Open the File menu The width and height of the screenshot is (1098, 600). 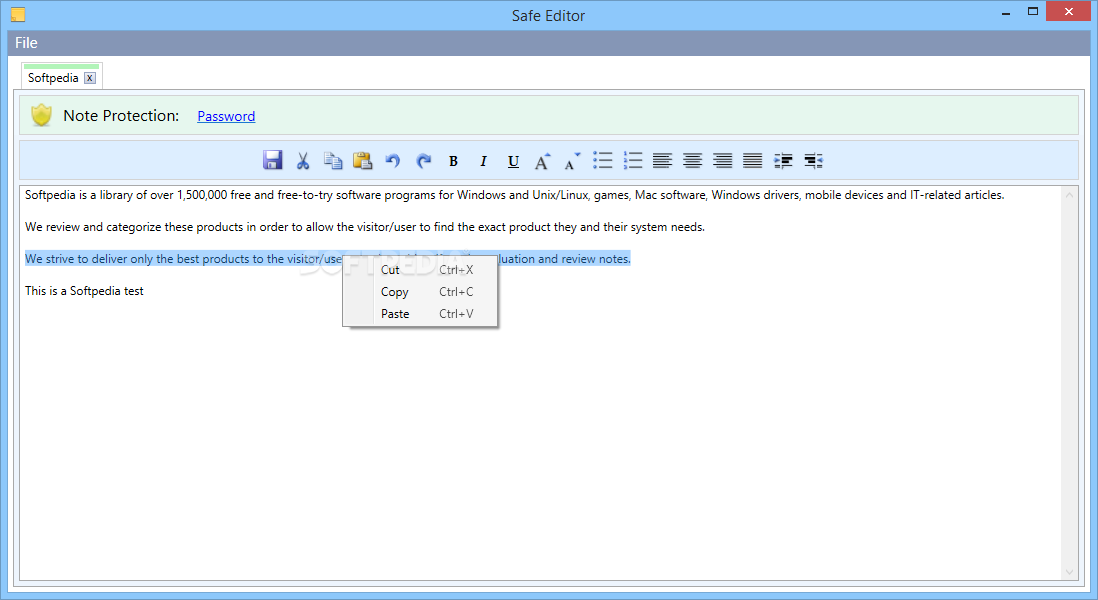pos(27,43)
